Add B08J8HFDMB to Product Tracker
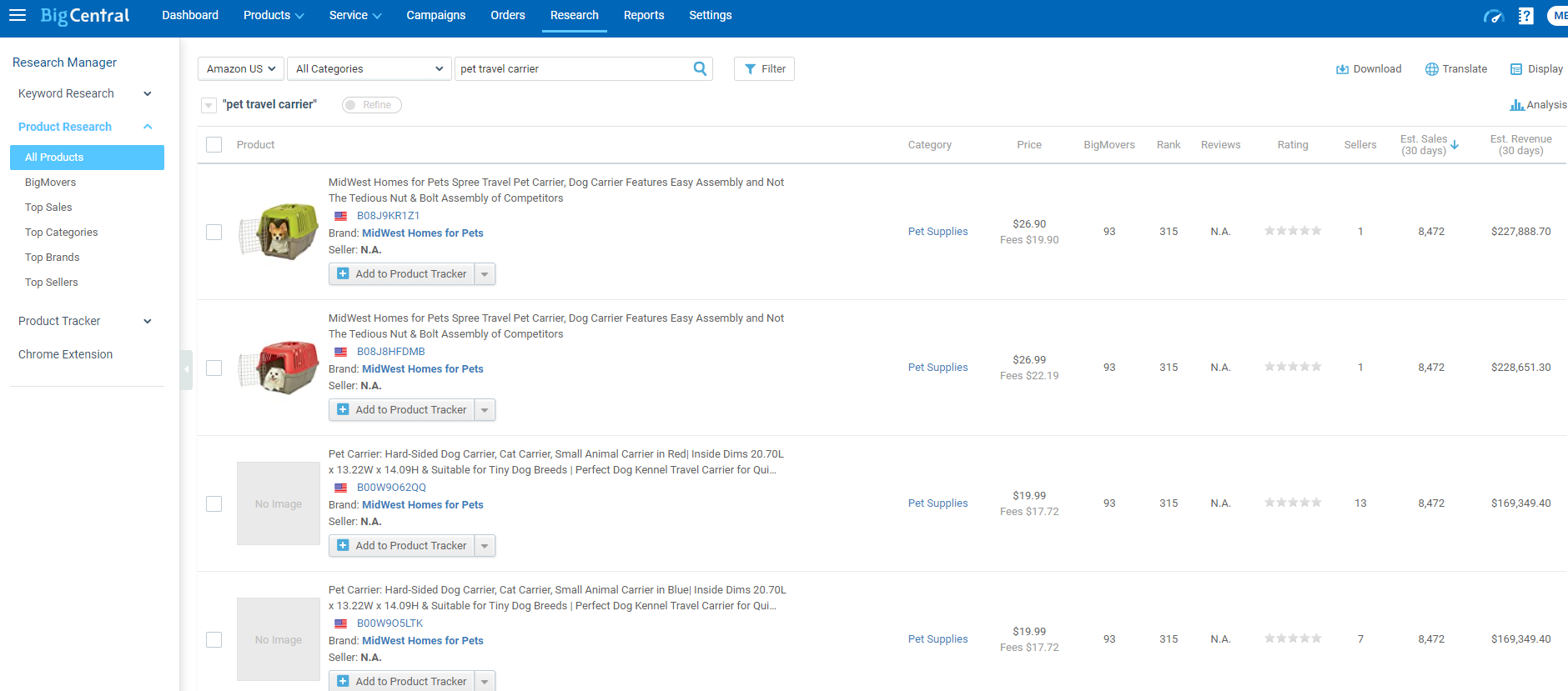This screenshot has height=691, width=1568. [402, 410]
